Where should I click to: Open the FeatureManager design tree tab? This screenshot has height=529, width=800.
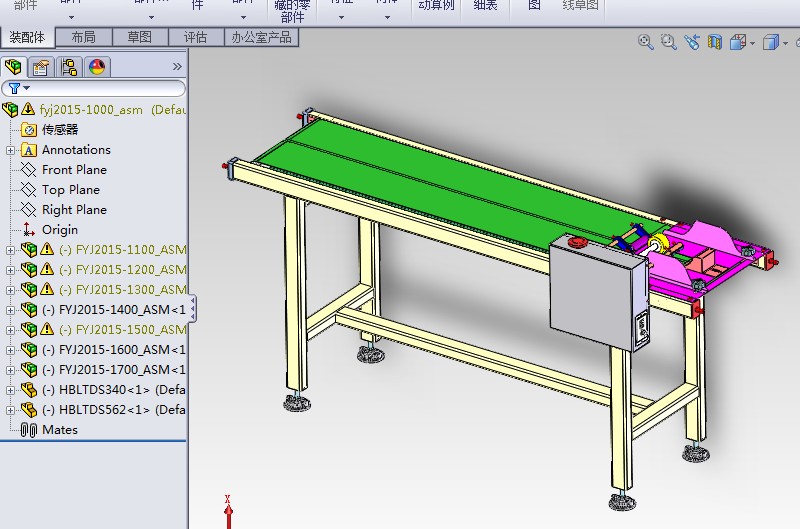[x=14, y=67]
